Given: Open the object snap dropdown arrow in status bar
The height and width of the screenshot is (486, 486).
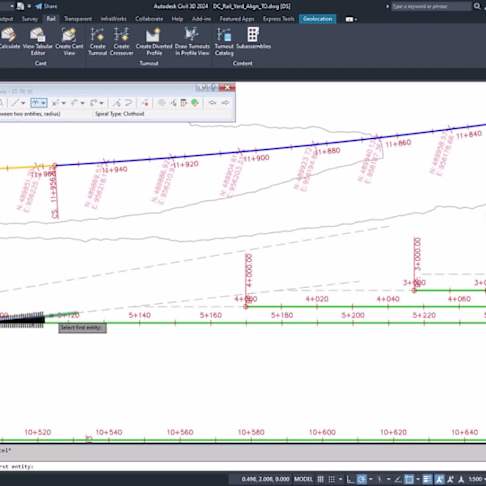Looking at the screenshot, I should (418, 479).
